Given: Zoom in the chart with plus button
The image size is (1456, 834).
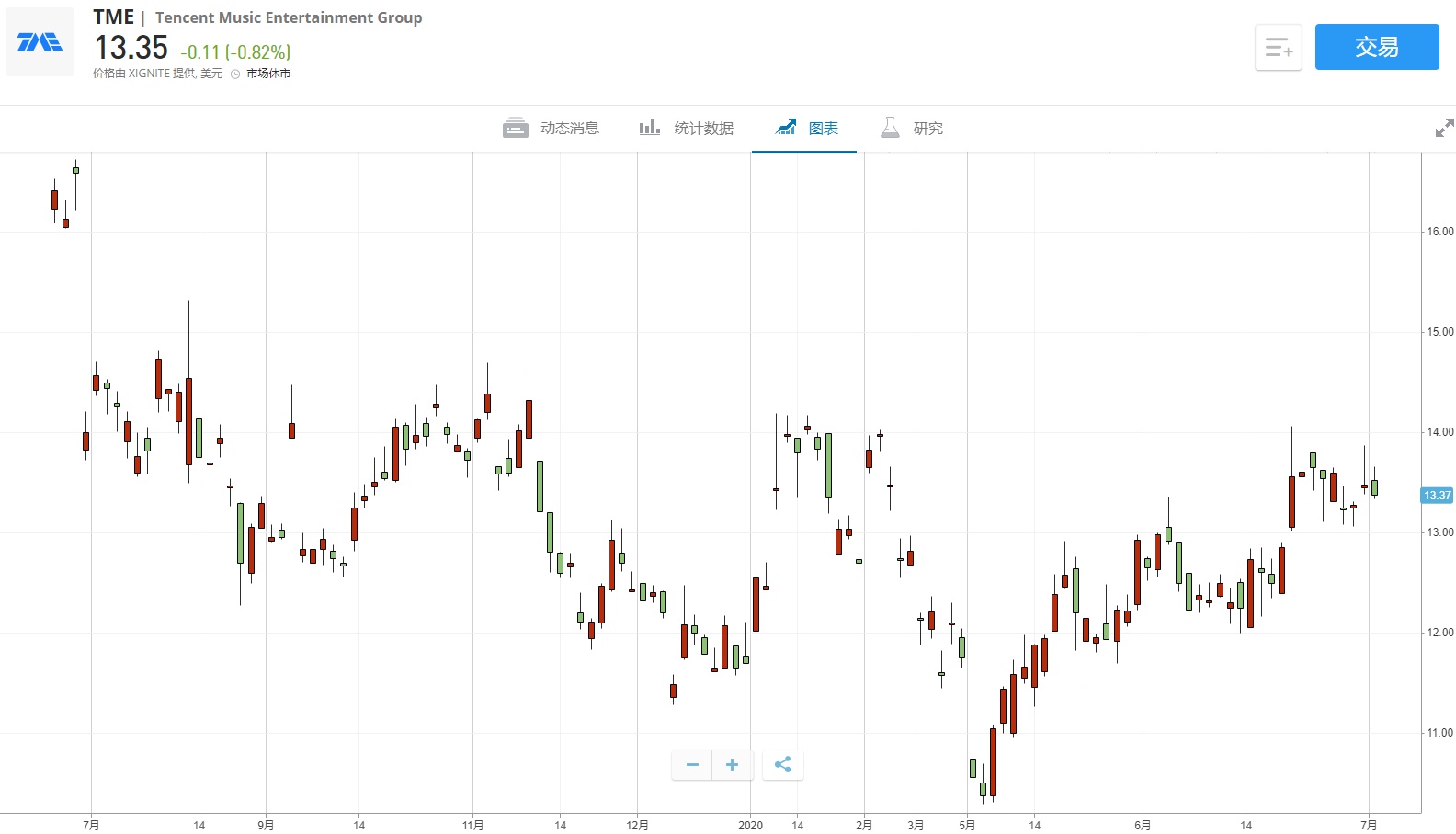Looking at the screenshot, I should [x=733, y=765].
